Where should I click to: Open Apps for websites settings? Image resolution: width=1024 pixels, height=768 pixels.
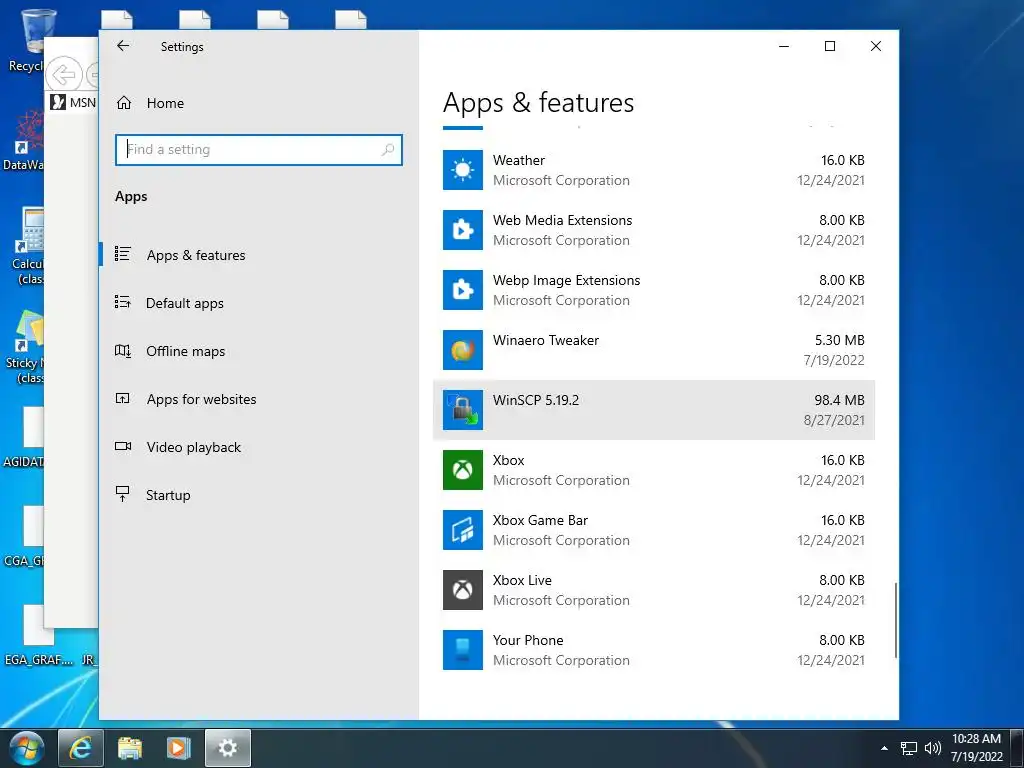point(259,399)
